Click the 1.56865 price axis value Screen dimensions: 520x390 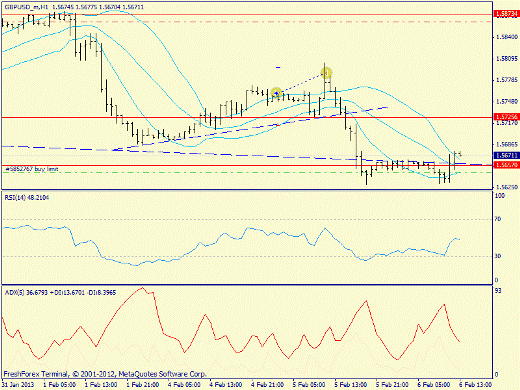(507, 145)
